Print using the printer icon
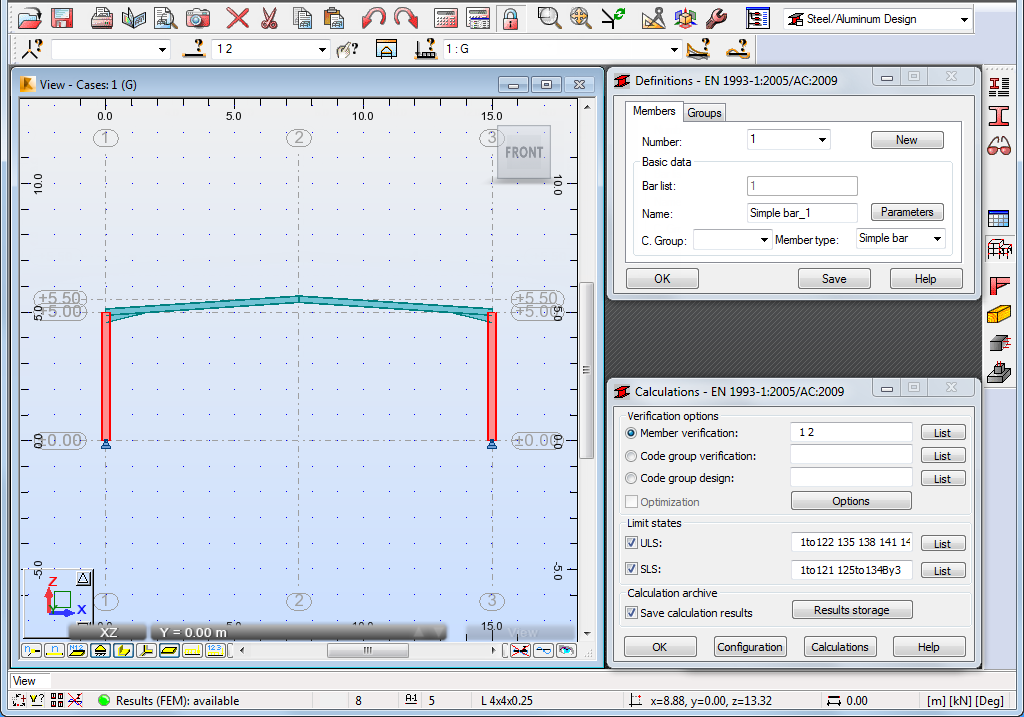Viewport: 1024px width, 717px height. 101,18
